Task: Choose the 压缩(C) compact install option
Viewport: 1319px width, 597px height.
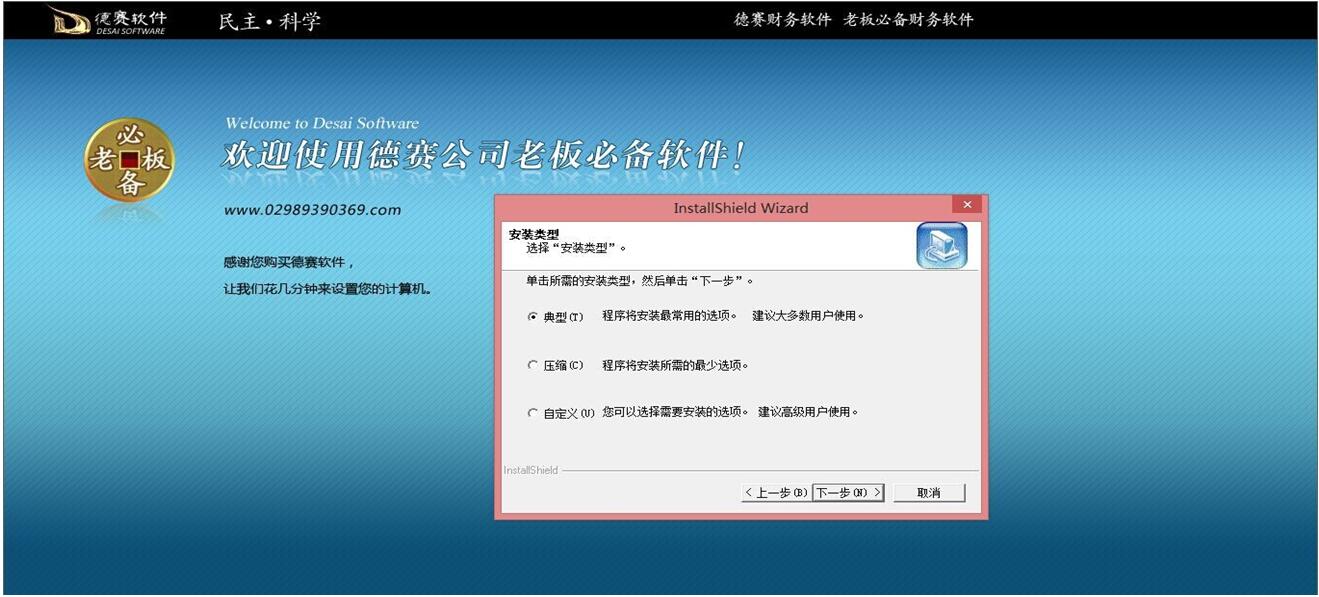Action: coord(532,366)
